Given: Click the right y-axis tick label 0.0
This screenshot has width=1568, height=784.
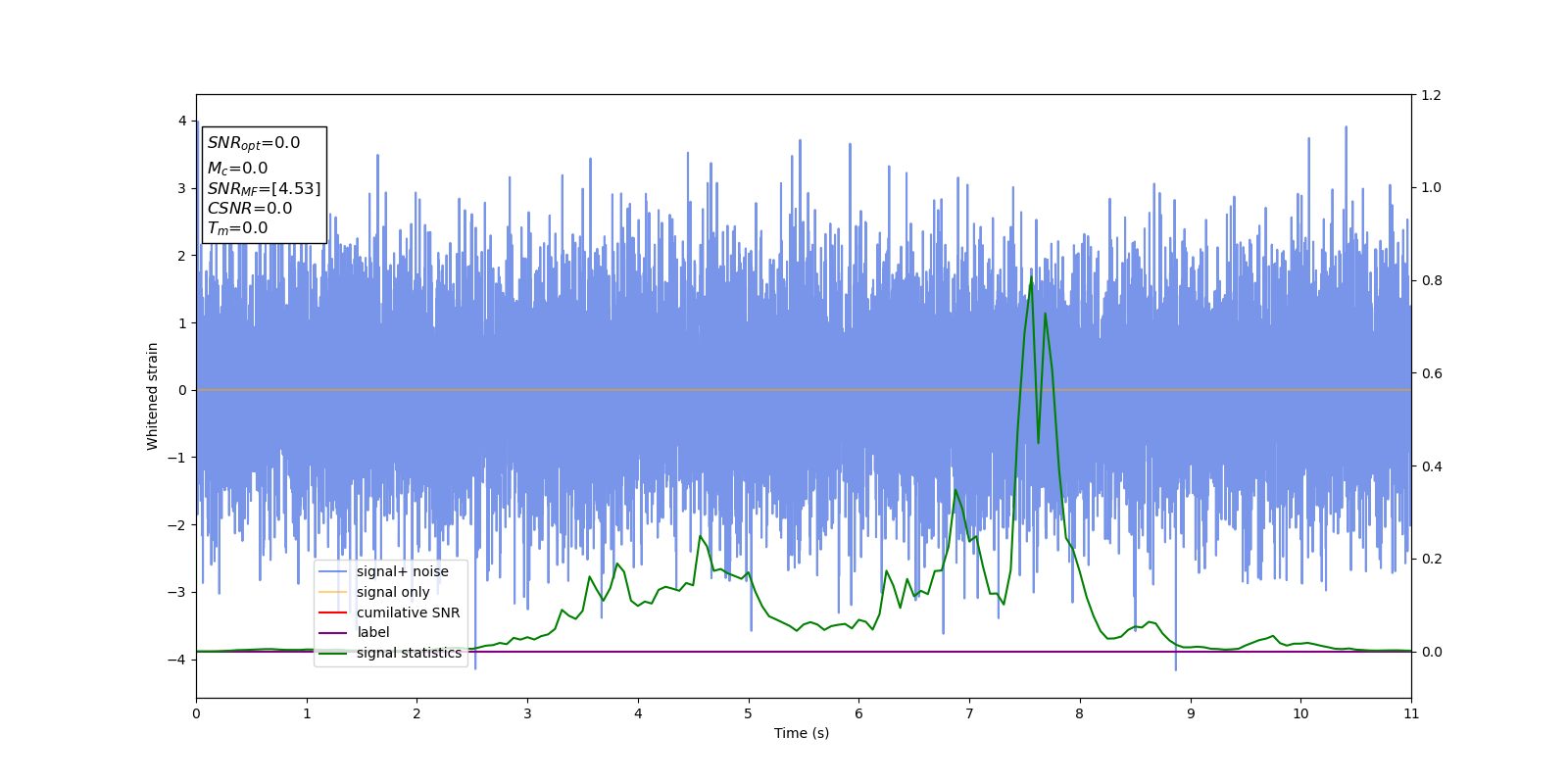Looking at the screenshot, I should point(1431,652).
